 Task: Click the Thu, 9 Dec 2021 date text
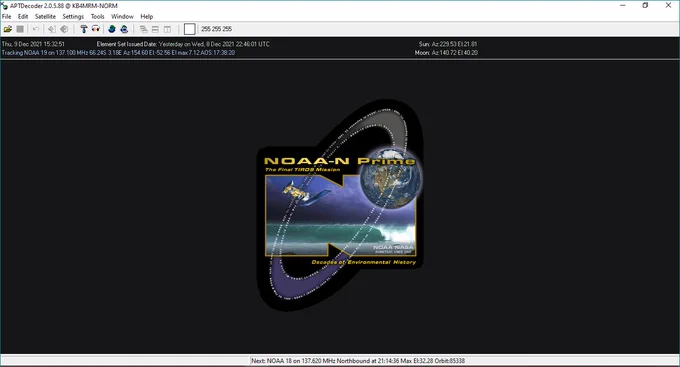click(33, 44)
